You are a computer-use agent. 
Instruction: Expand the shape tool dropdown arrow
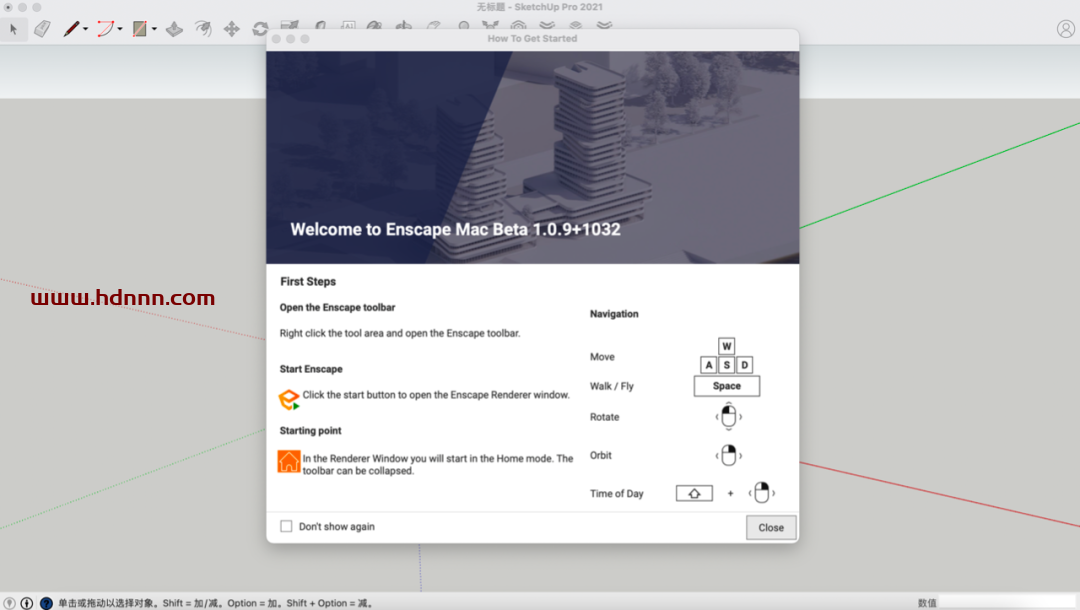point(154,29)
